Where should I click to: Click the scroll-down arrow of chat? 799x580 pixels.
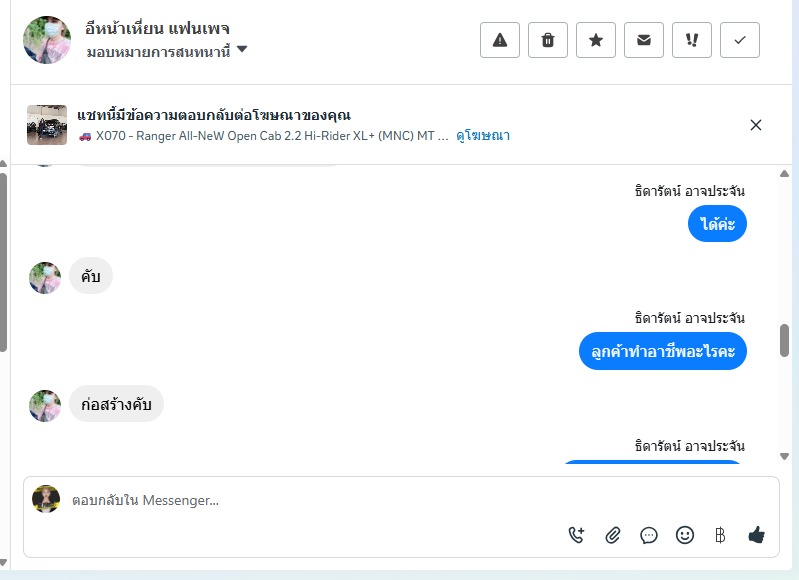[784, 456]
